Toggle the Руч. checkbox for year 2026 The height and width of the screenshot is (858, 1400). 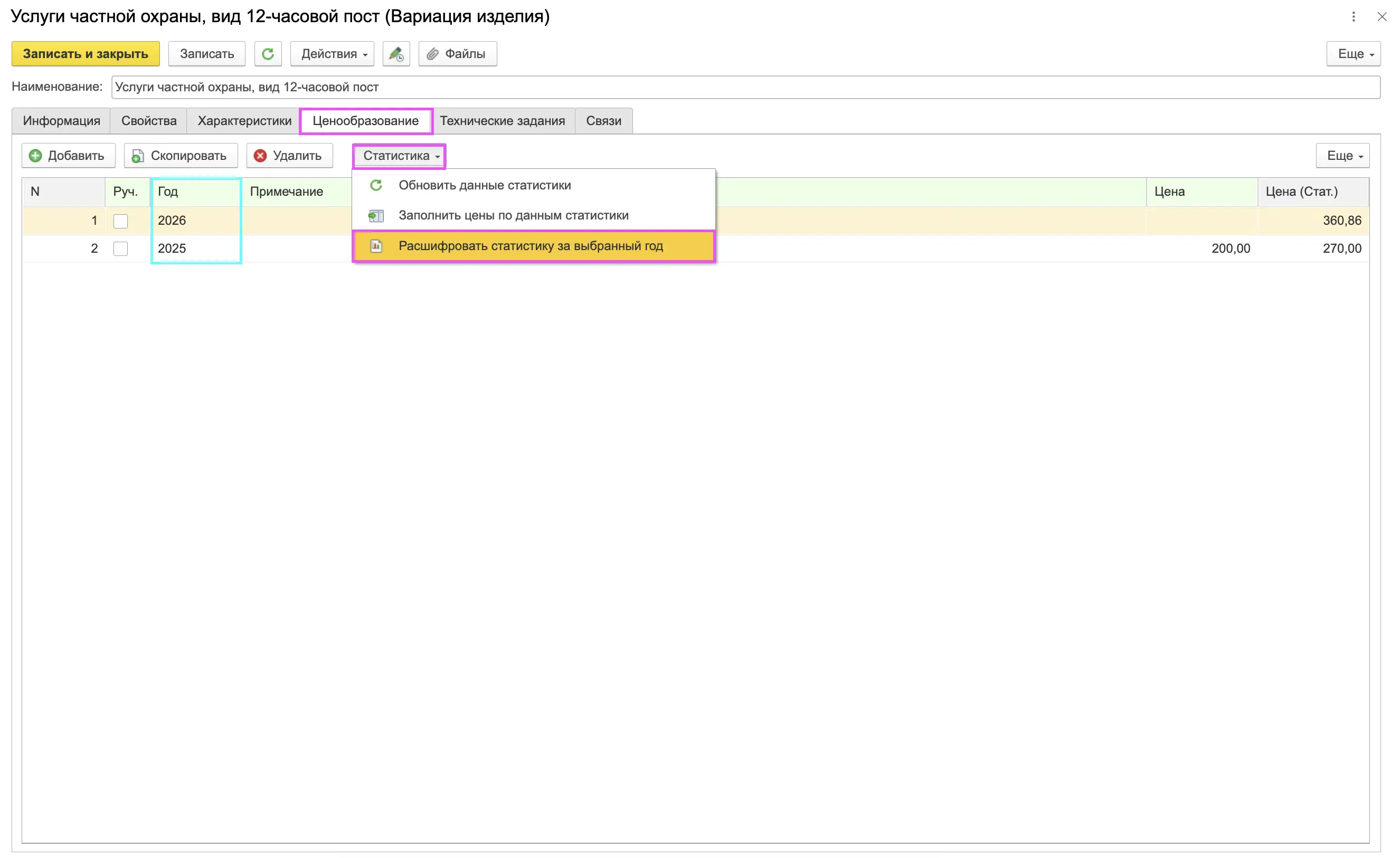point(120,221)
